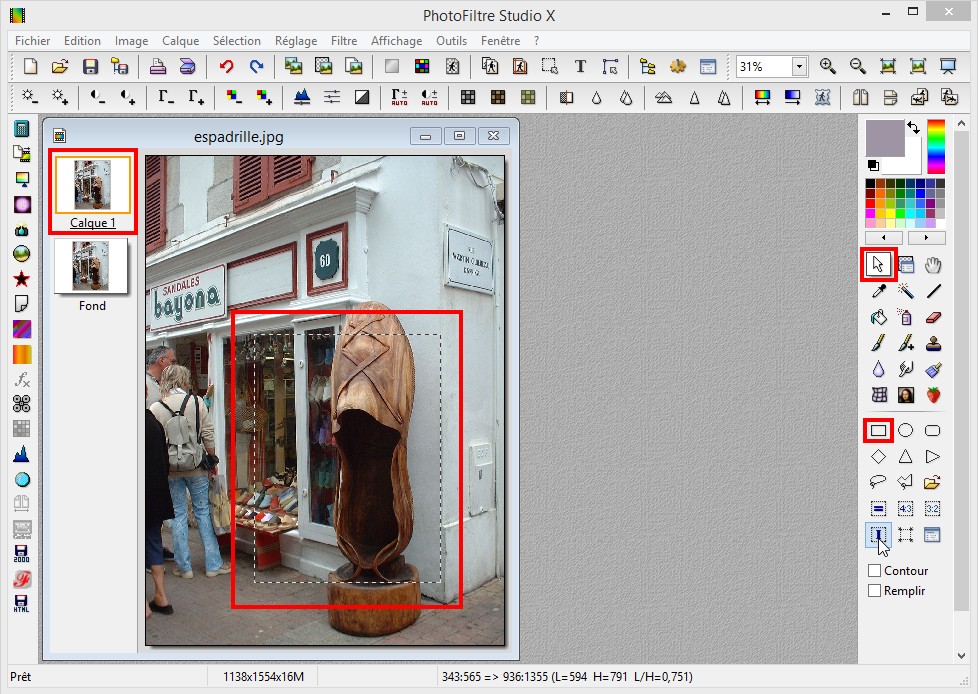978x694 pixels.
Task: Save the image with the floppy disk icon
Action: tap(90, 66)
